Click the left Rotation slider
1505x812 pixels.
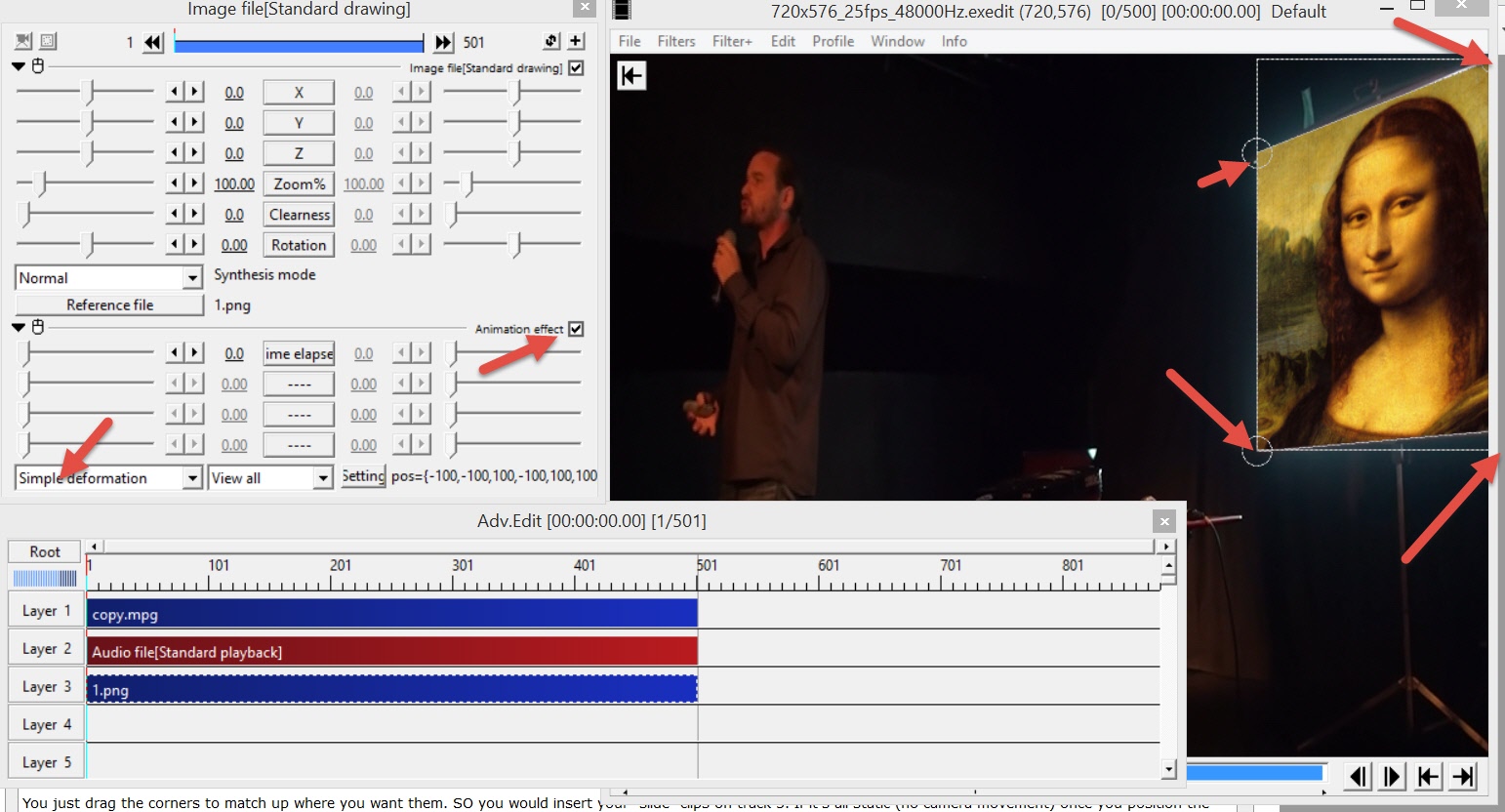pyautogui.click(x=85, y=244)
